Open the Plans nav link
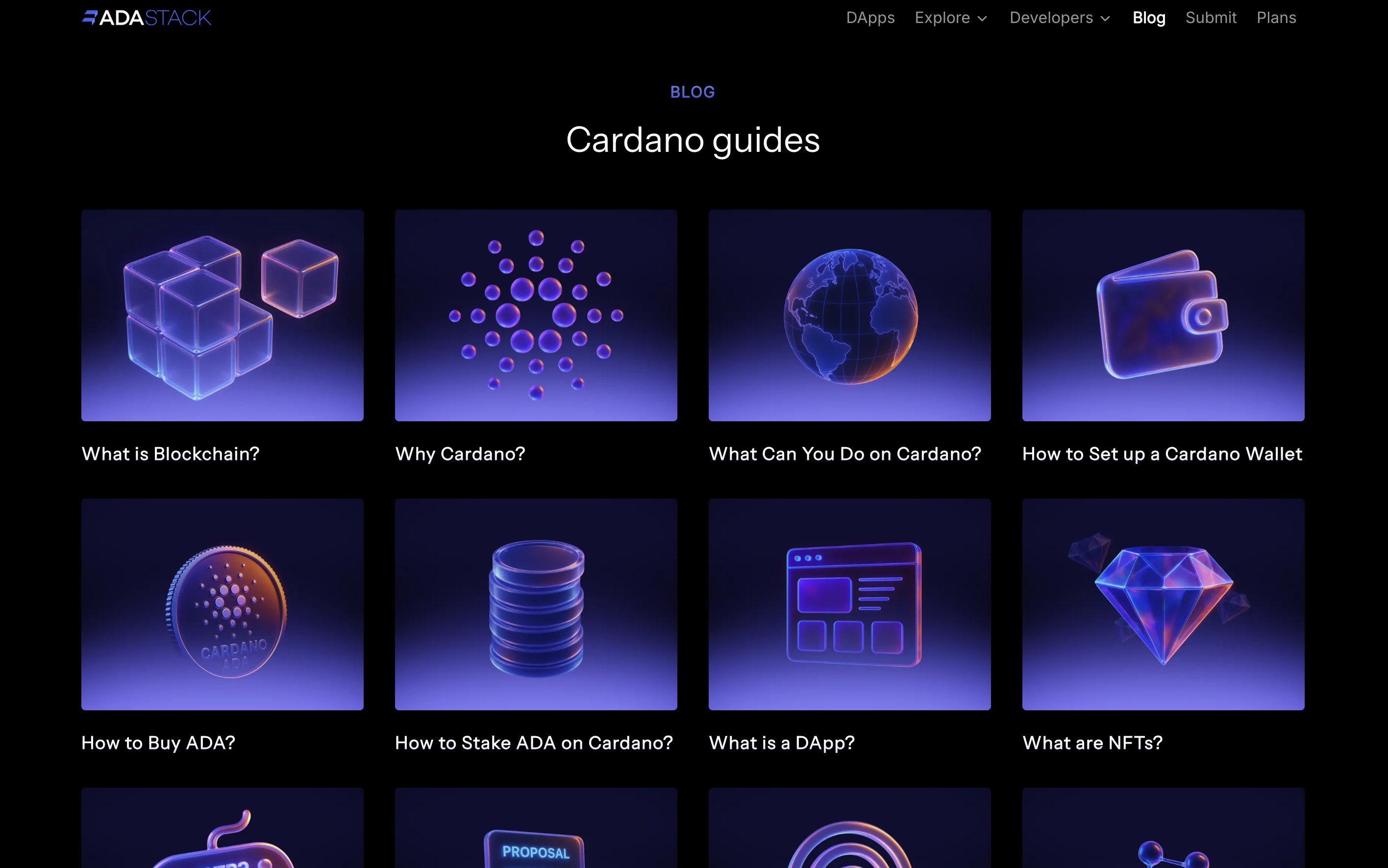 click(x=1276, y=18)
